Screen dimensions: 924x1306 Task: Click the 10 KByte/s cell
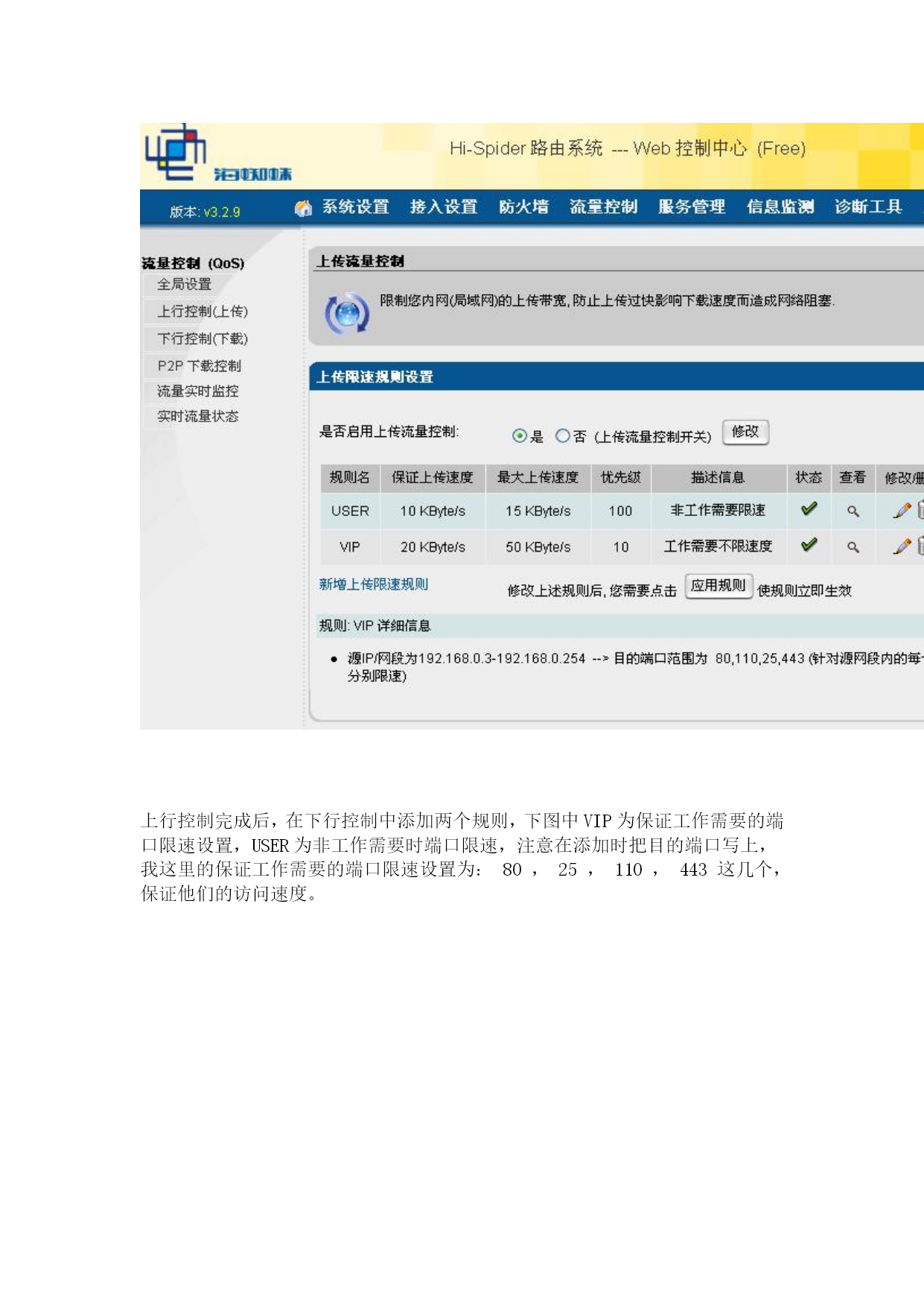coord(433,511)
